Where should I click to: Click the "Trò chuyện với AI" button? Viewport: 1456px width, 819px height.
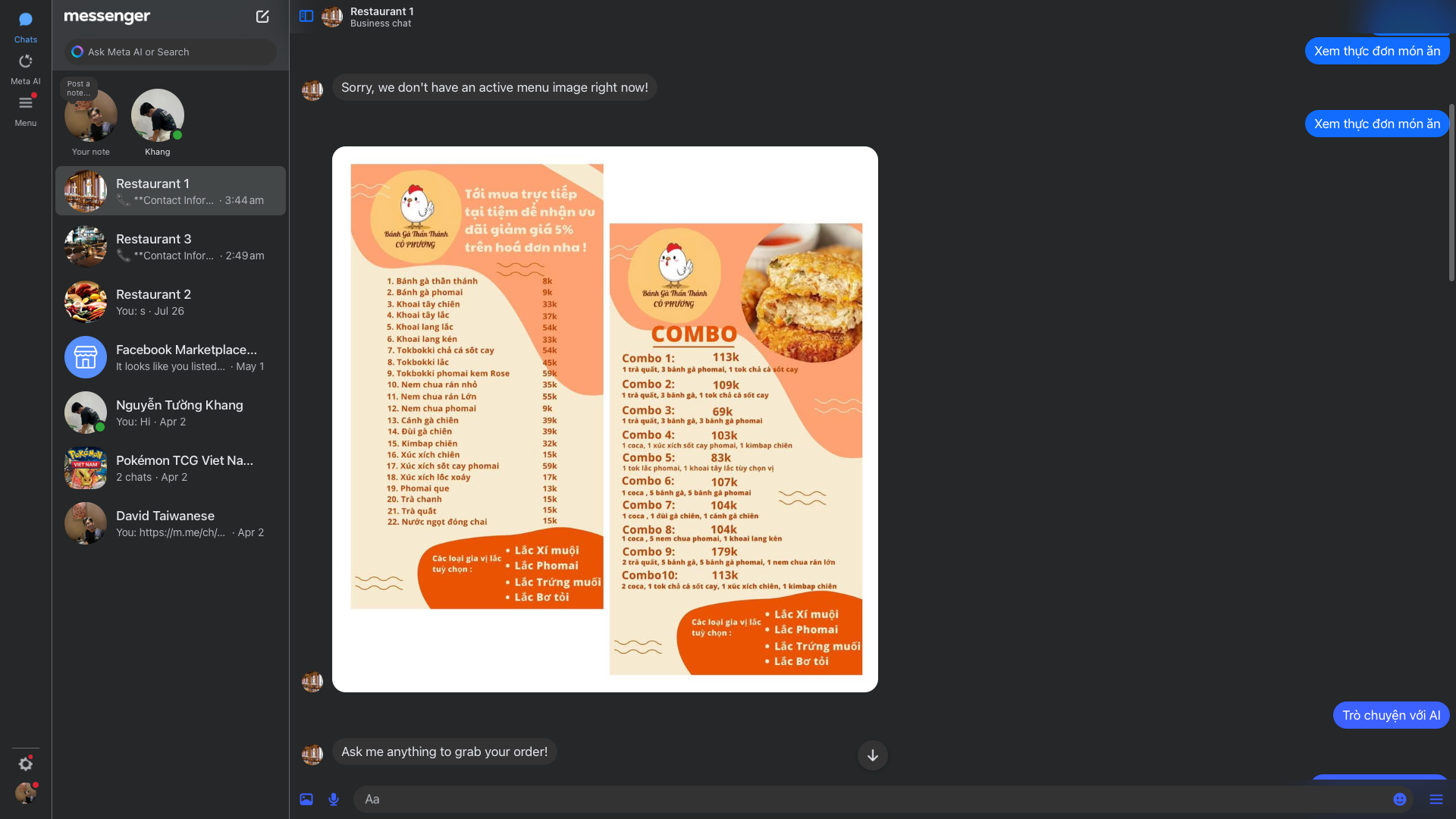pyautogui.click(x=1392, y=715)
